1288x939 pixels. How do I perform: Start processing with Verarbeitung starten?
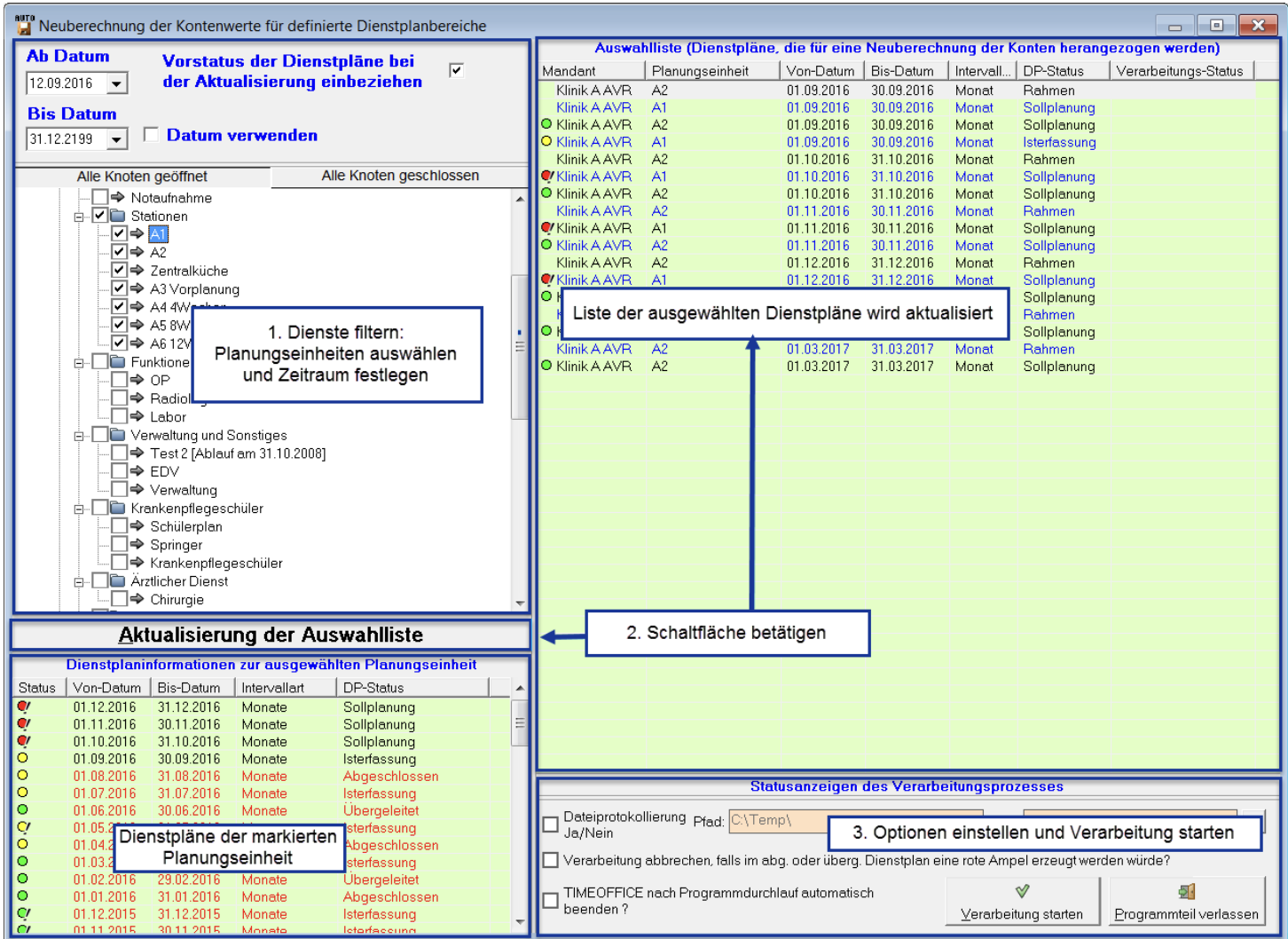1022,902
